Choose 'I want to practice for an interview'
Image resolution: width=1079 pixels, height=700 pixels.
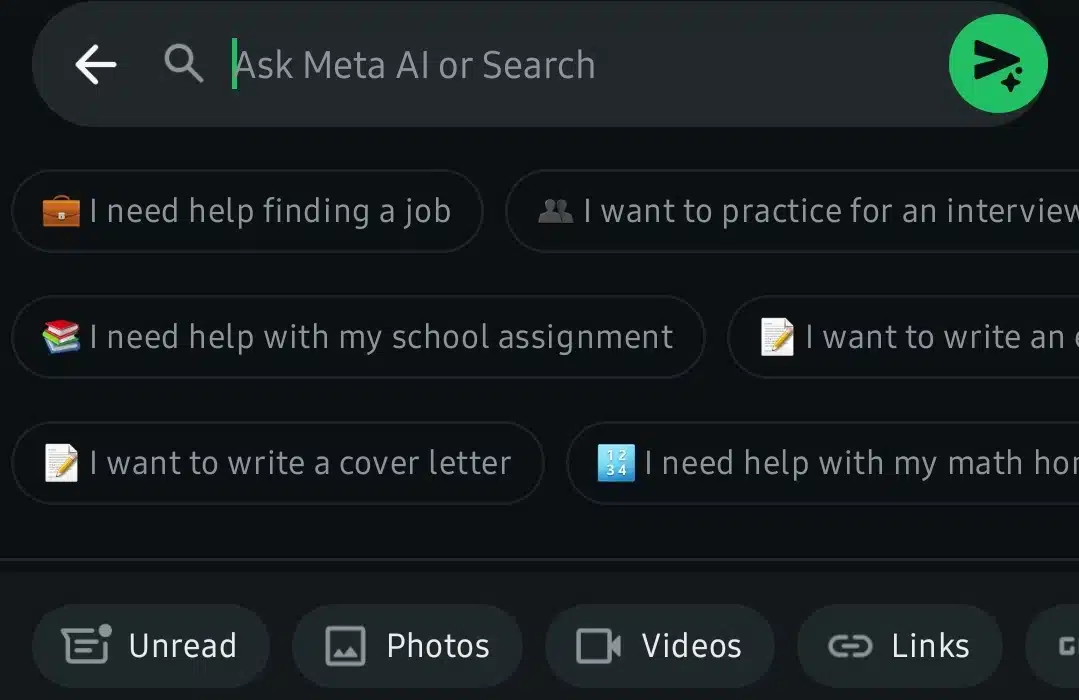(792, 211)
